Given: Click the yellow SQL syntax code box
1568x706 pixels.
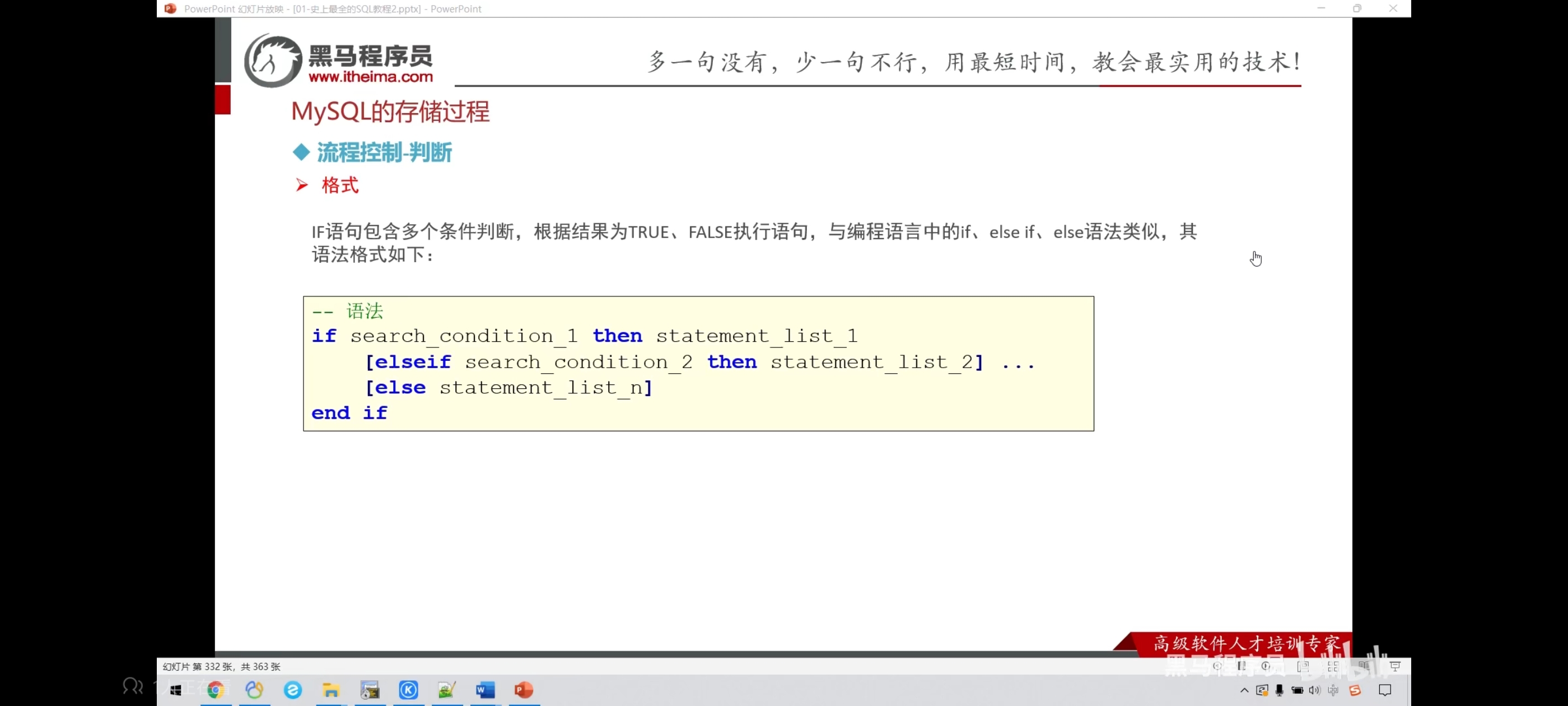Looking at the screenshot, I should coord(698,363).
